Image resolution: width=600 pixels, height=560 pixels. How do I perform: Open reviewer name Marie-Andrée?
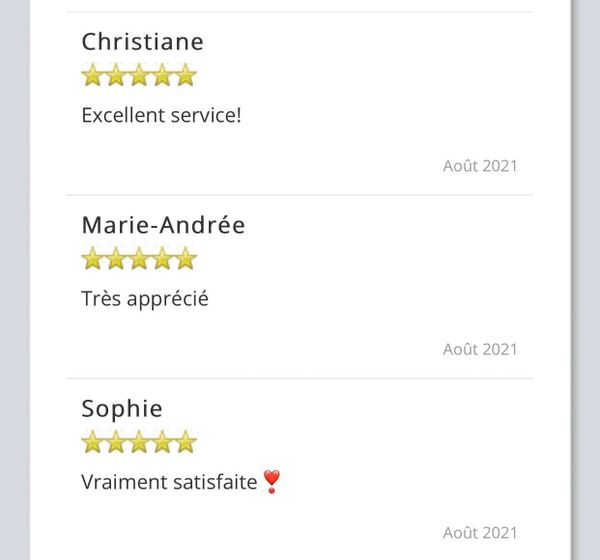coord(163,225)
